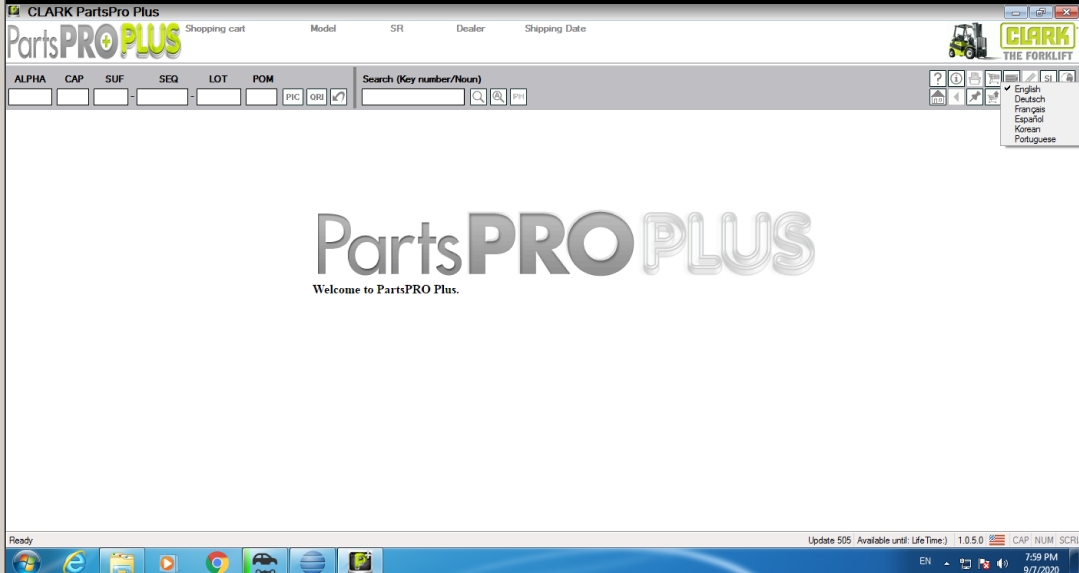Image resolution: width=1079 pixels, height=573 pixels.
Task: Click the volume speaker tray icon
Action: pos(1002,563)
